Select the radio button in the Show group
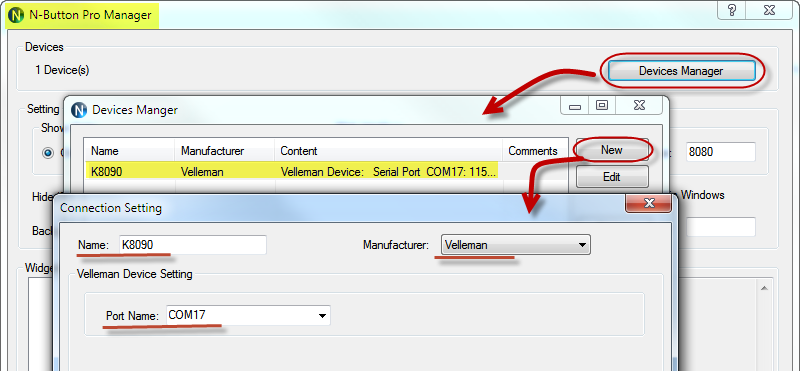The height and width of the screenshot is (371, 800). click(x=48, y=153)
